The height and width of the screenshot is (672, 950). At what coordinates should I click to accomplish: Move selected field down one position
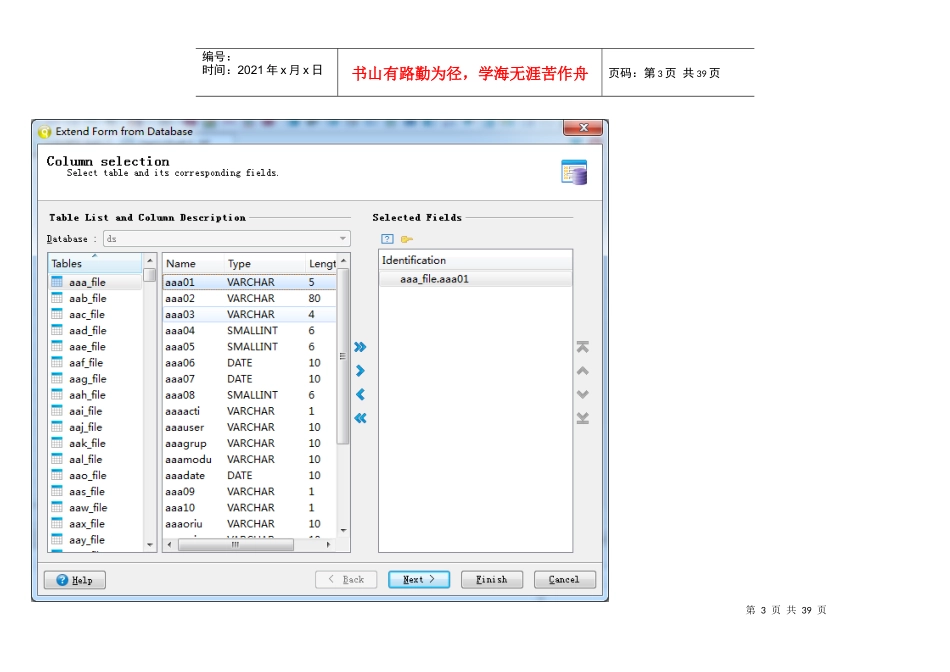(x=582, y=394)
